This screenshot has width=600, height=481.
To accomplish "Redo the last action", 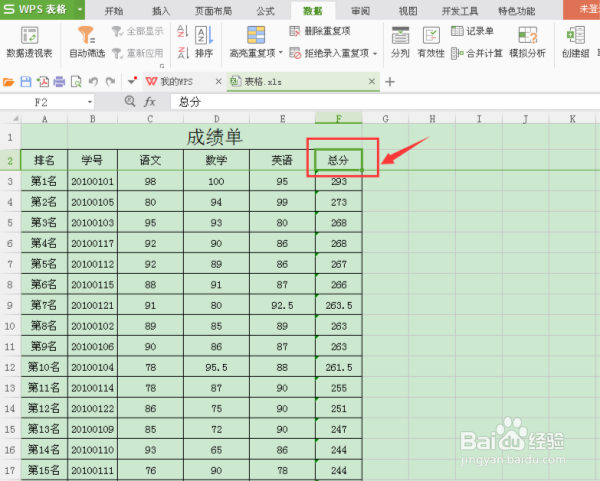I will 111,82.
